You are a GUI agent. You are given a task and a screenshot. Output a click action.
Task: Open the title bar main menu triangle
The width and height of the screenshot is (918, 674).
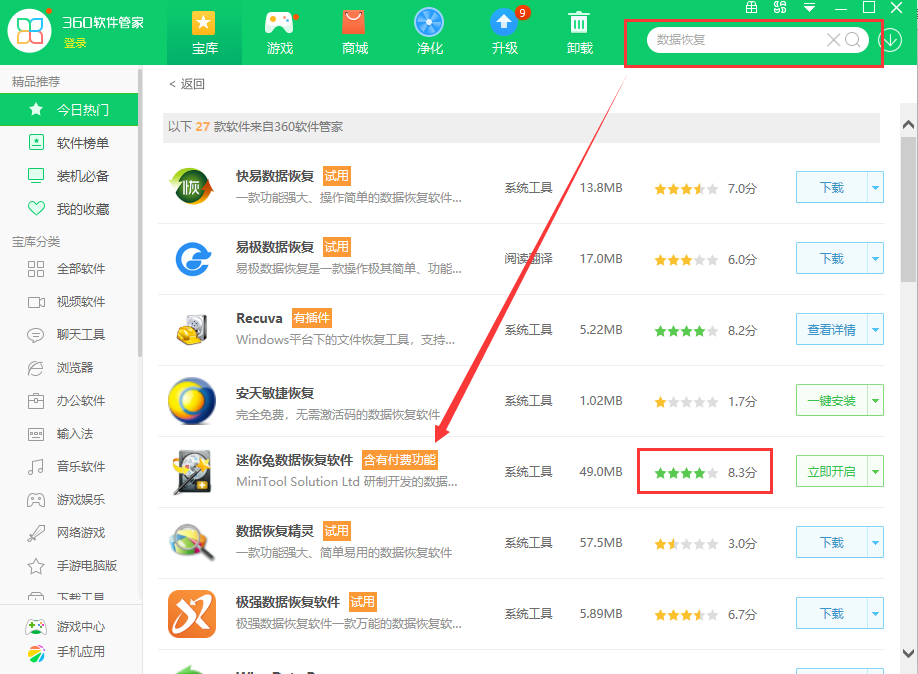pos(810,8)
